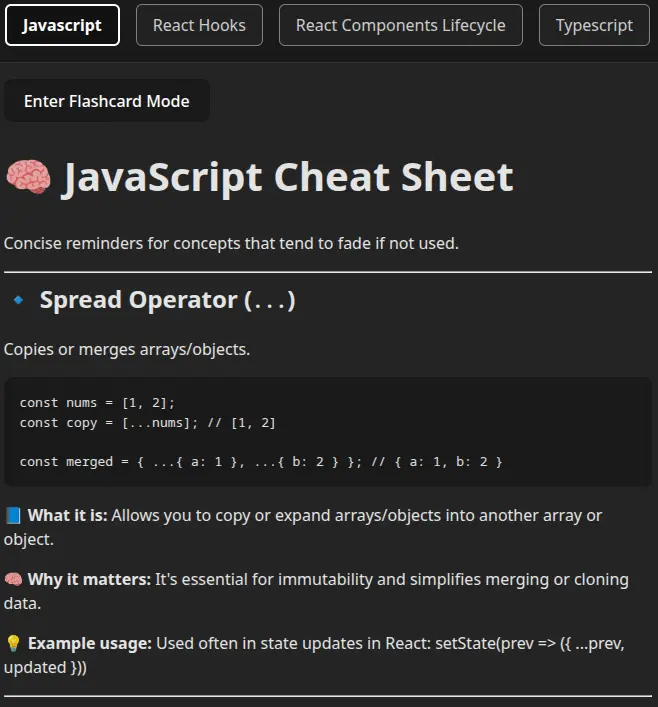Click the bold 'What it is:' label
658x707 pixels.
coord(68,516)
